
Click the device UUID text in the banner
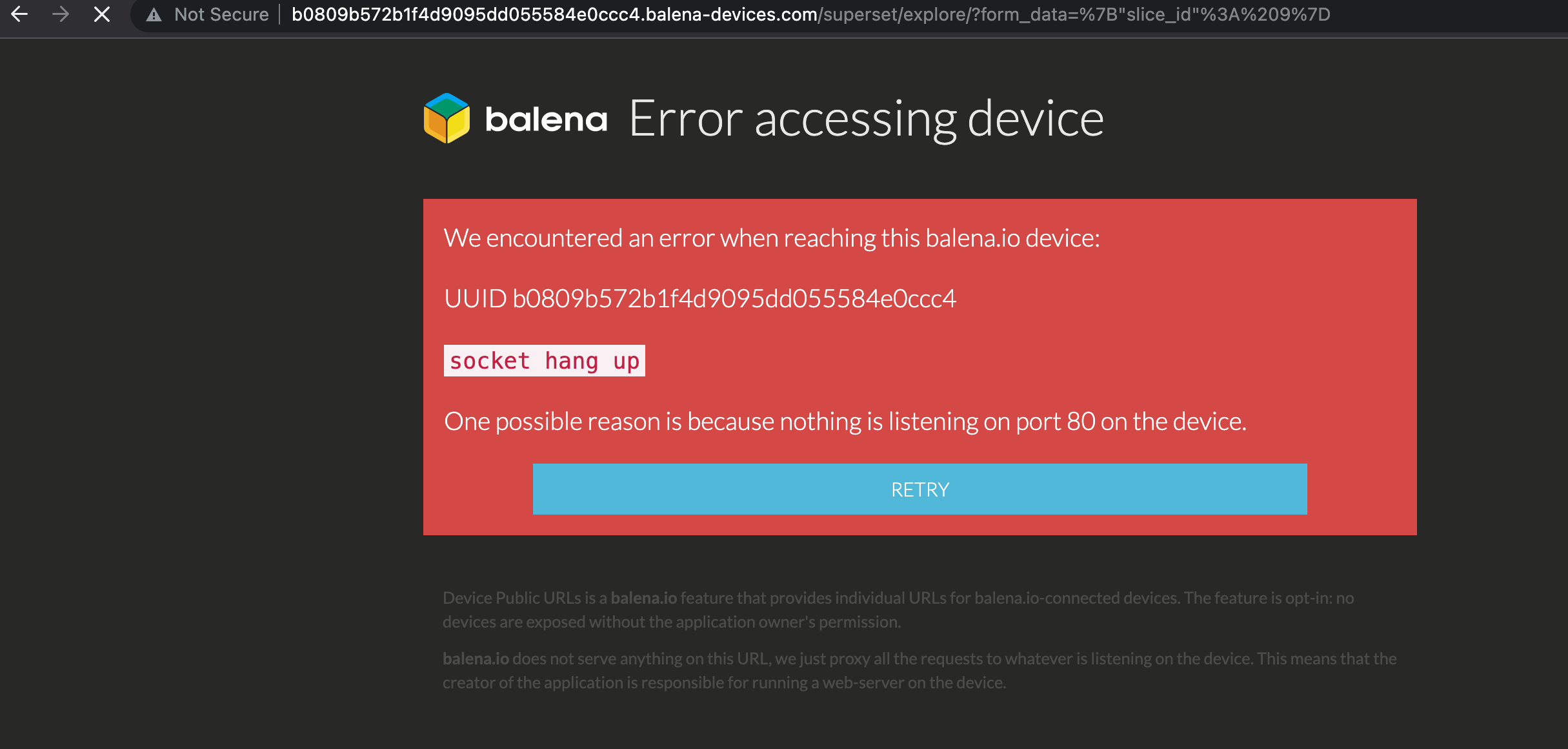700,299
